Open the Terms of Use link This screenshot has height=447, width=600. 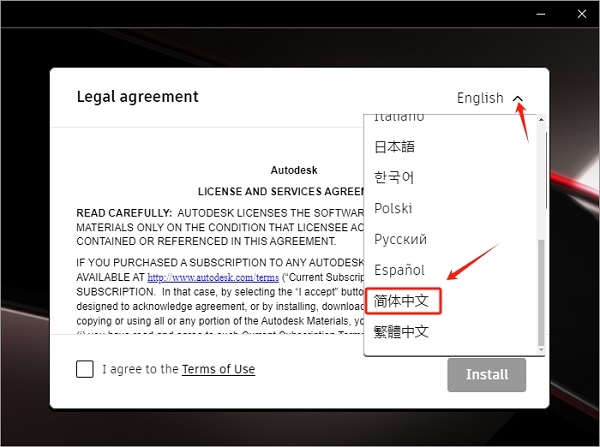[218, 369]
